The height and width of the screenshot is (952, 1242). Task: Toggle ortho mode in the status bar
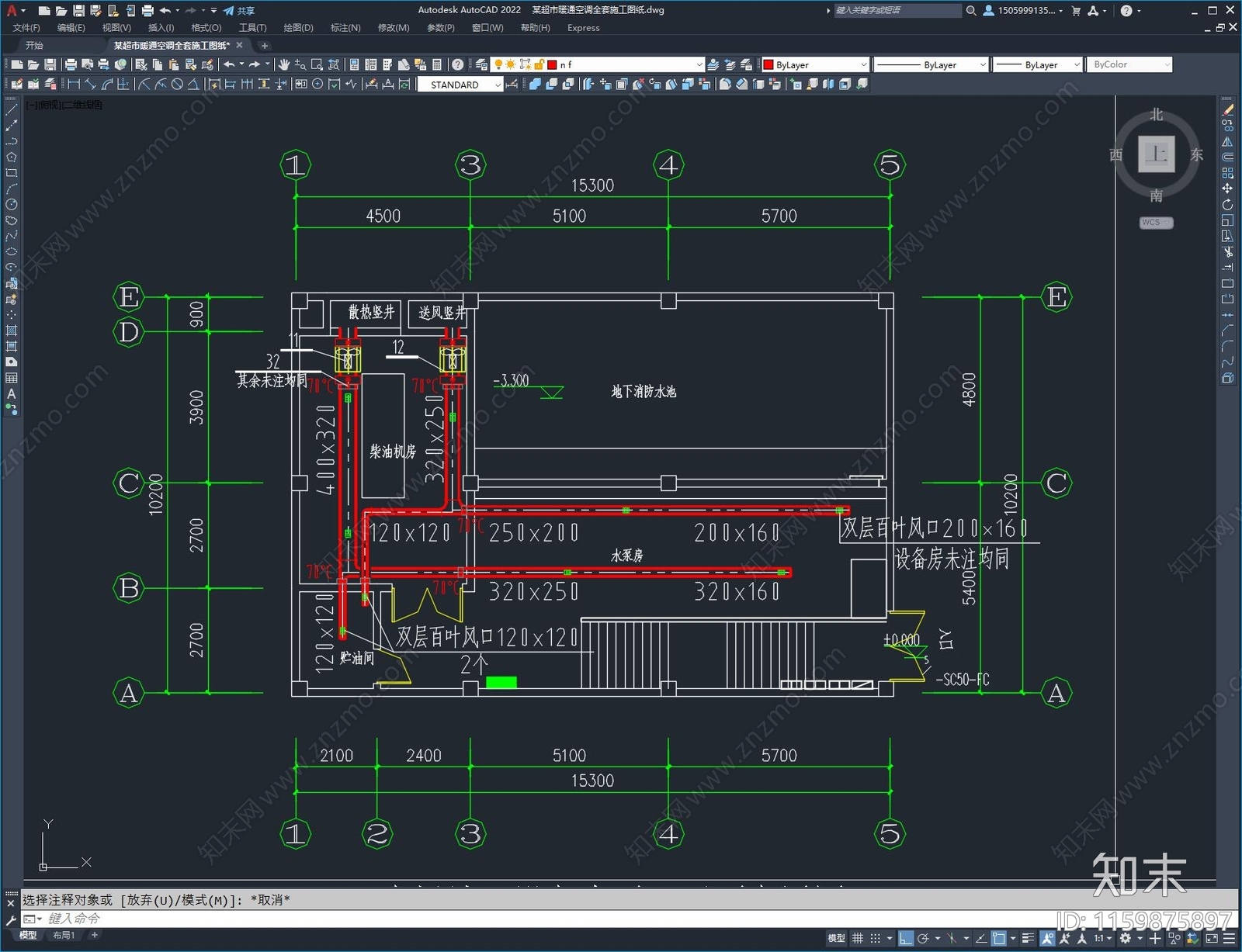tap(906, 938)
